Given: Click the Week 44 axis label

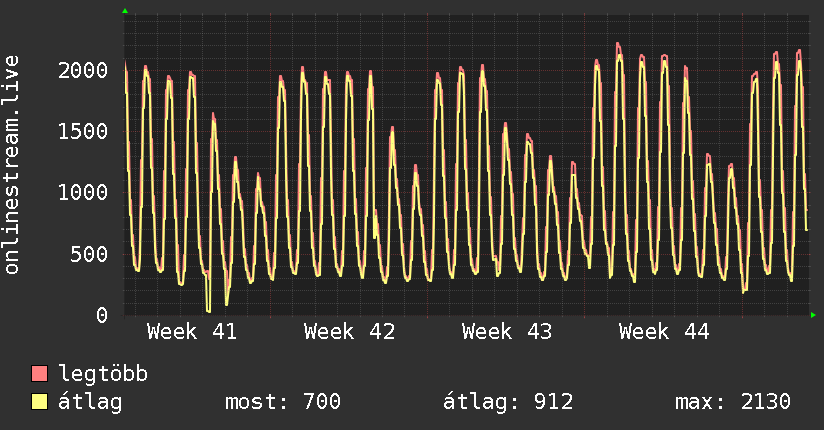Looking at the screenshot, I should pos(664,332).
